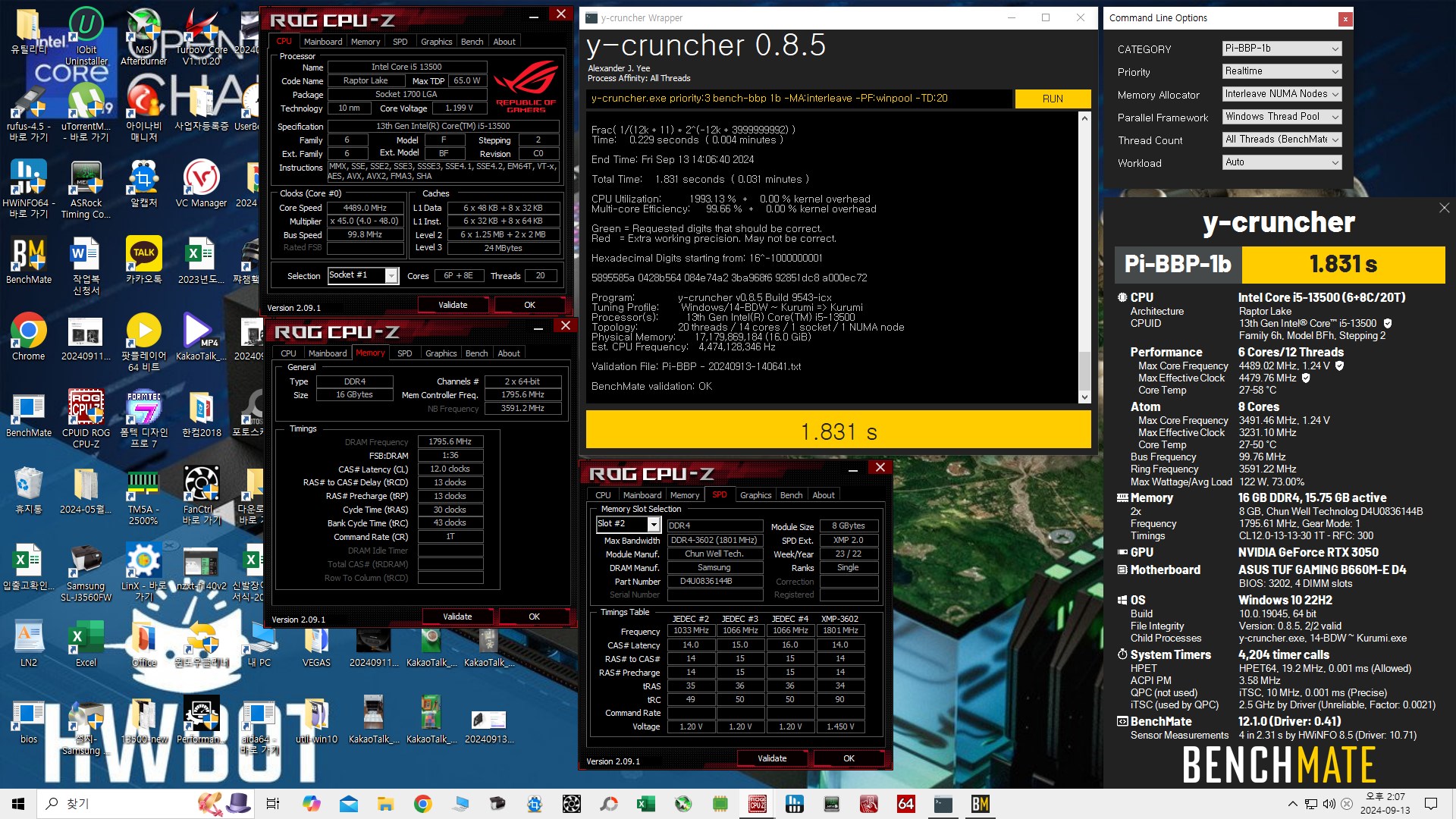The height and width of the screenshot is (819, 1456).
Task: Click the yellow 1.831 s result bar
Action: tap(838, 431)
